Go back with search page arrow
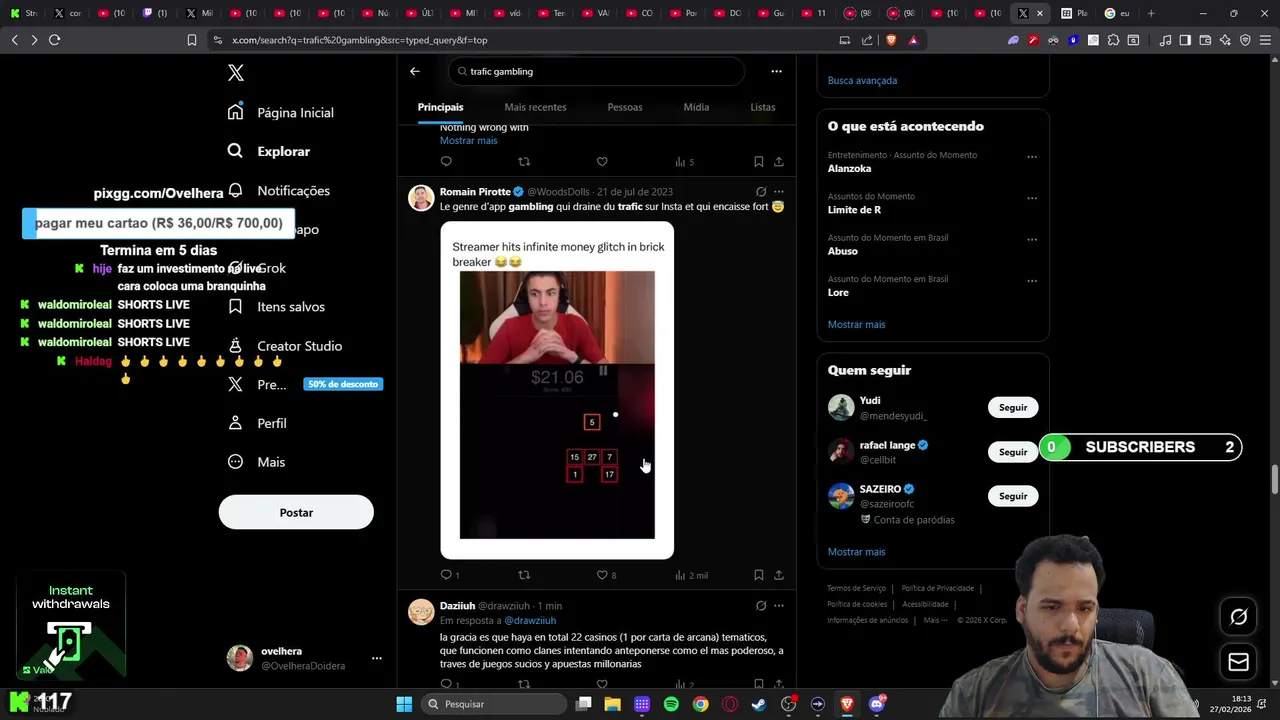The width and height of the screenshot is (1280, 720). point(415,71)
